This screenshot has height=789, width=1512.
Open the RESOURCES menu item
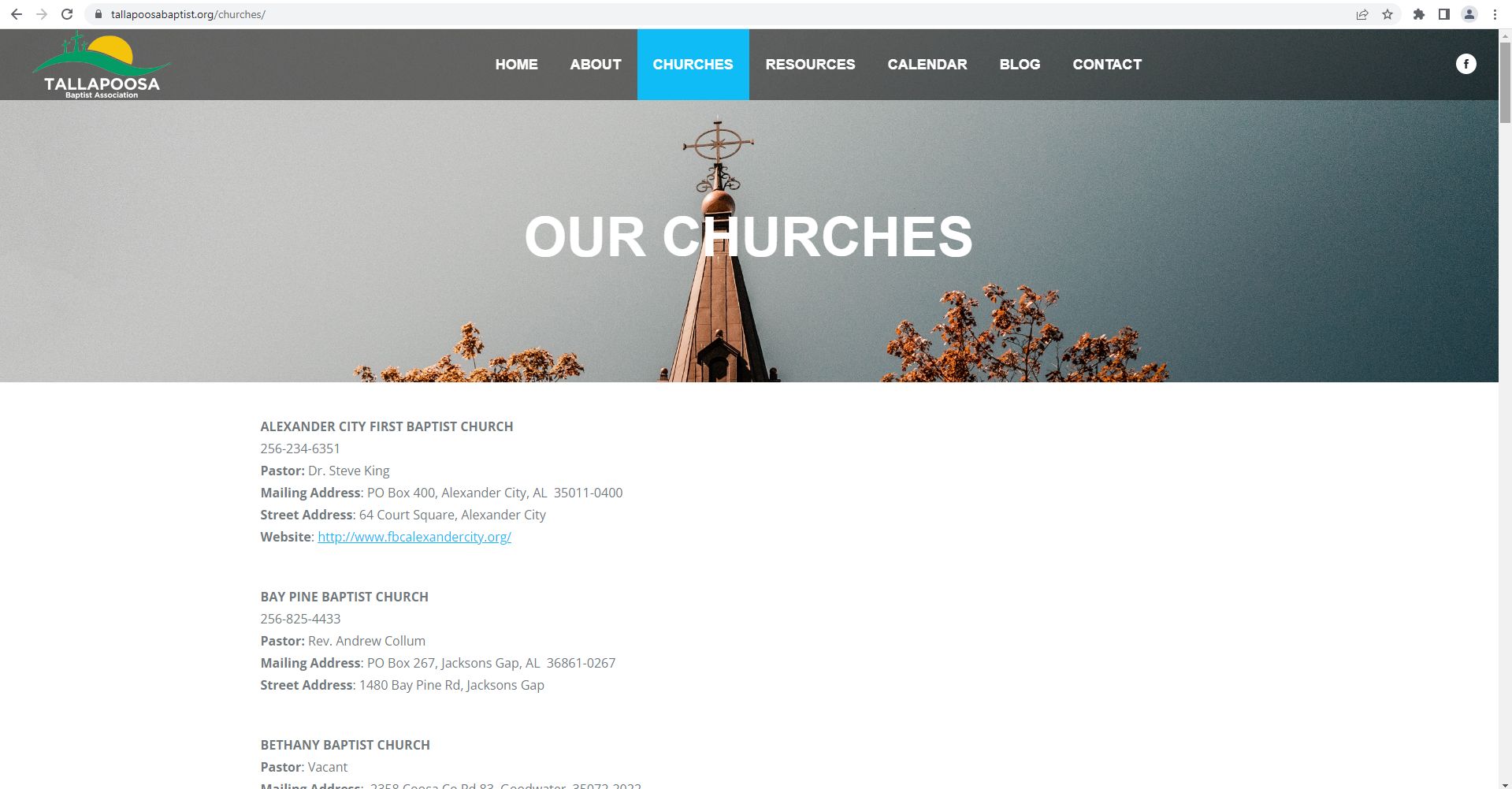click(810, 65)
